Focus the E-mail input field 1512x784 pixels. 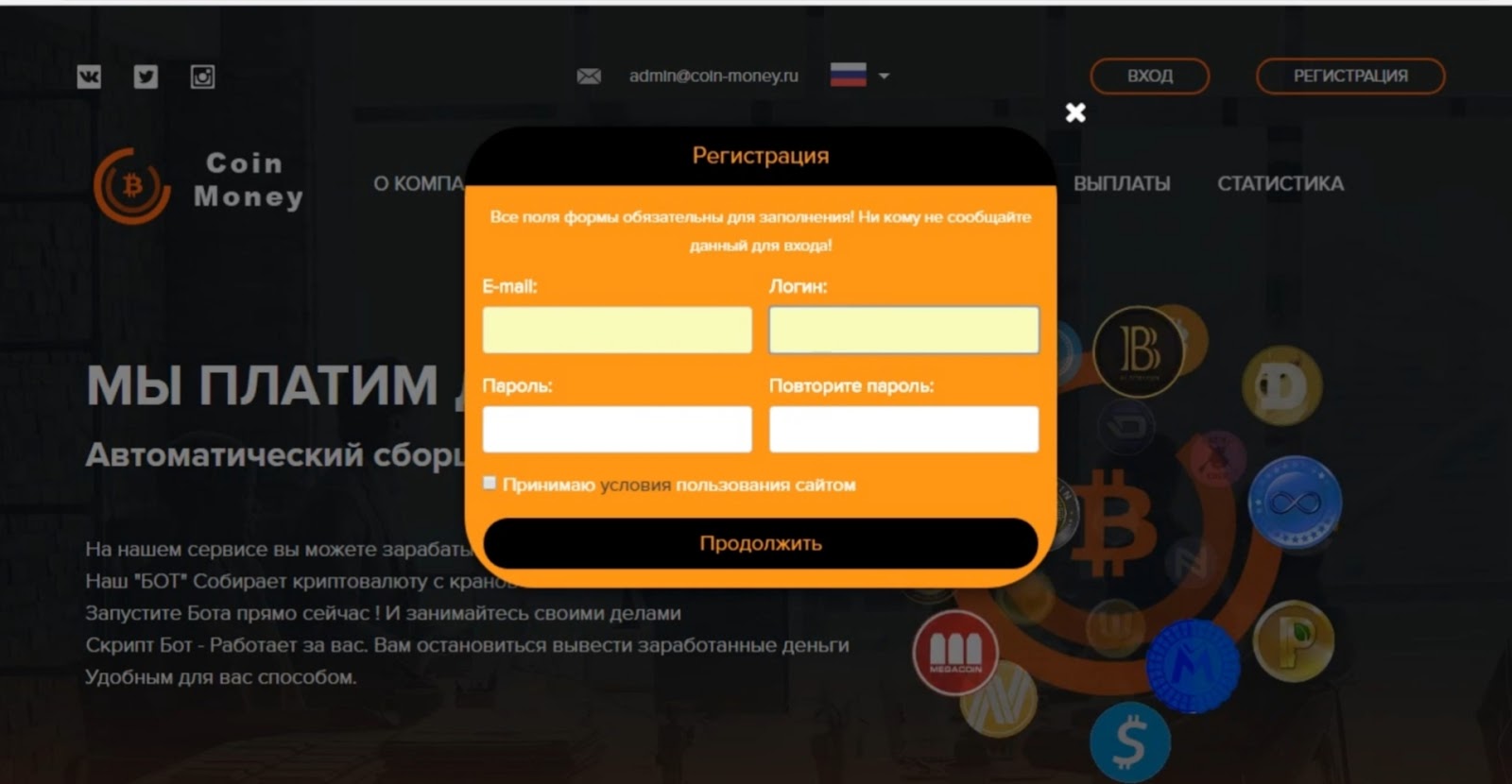click(617, 330)
